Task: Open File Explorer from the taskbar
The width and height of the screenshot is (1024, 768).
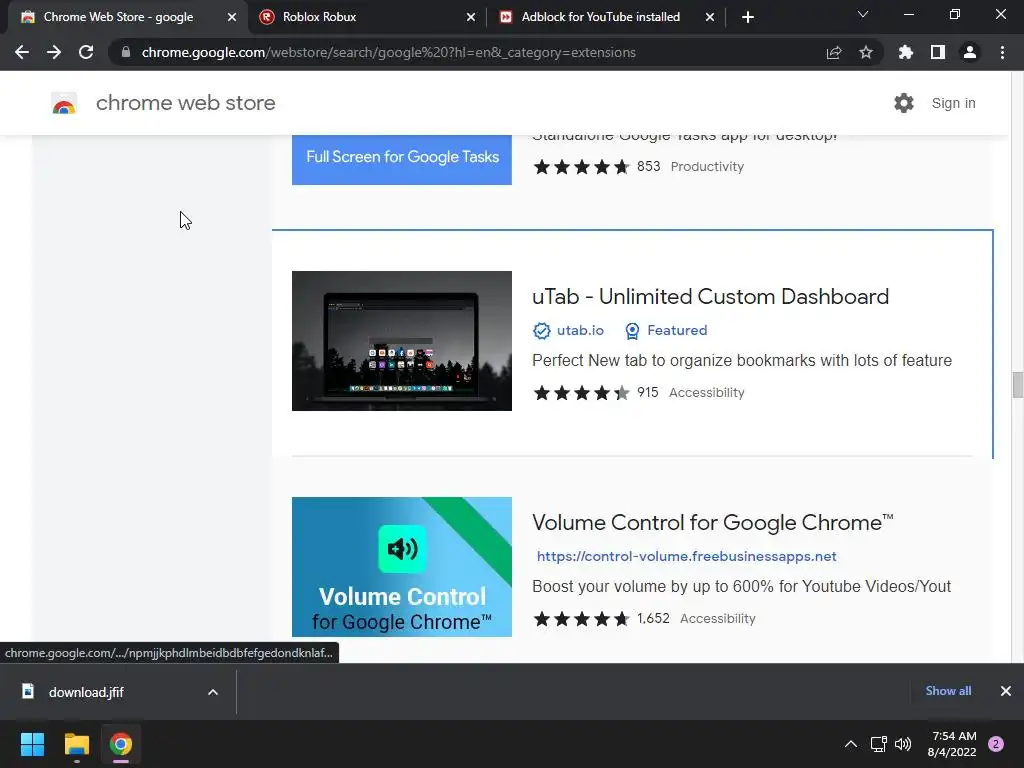Action: point(76,744)
